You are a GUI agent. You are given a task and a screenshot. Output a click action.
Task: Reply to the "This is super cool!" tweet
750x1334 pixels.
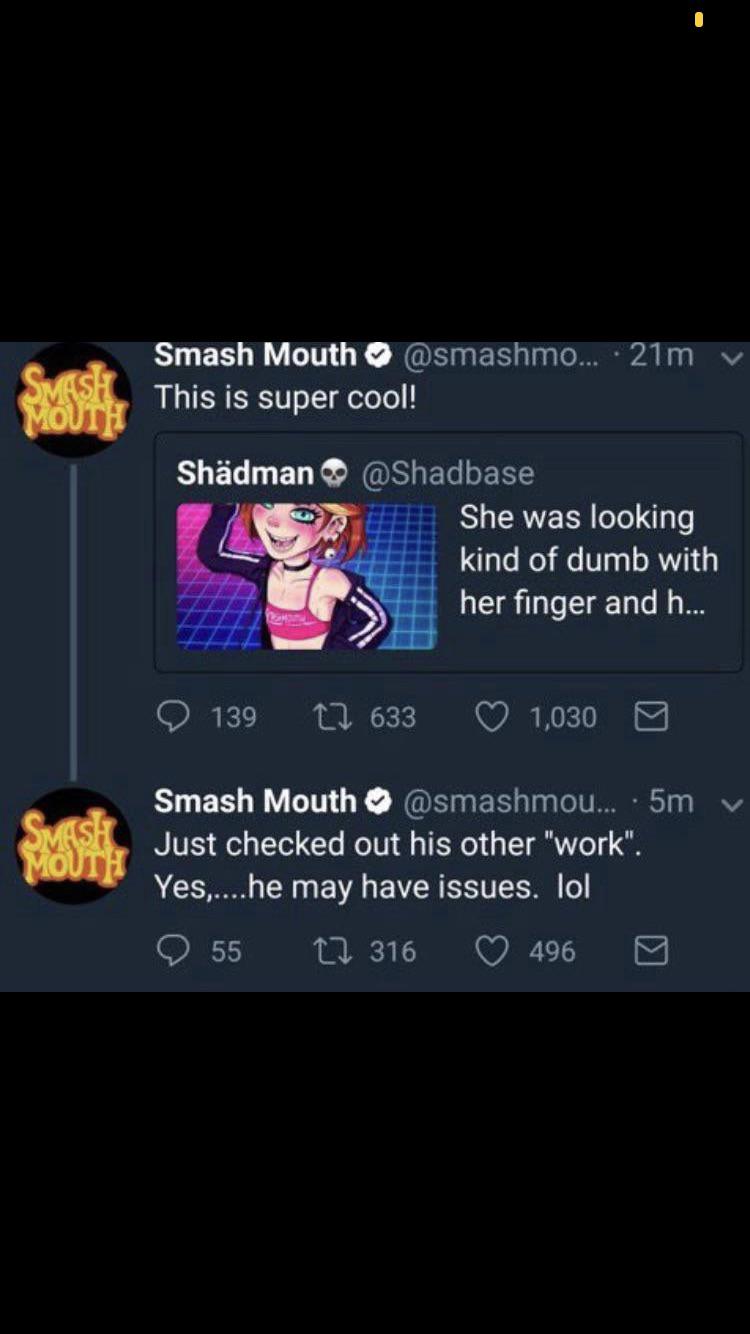[x=177, y=716]
